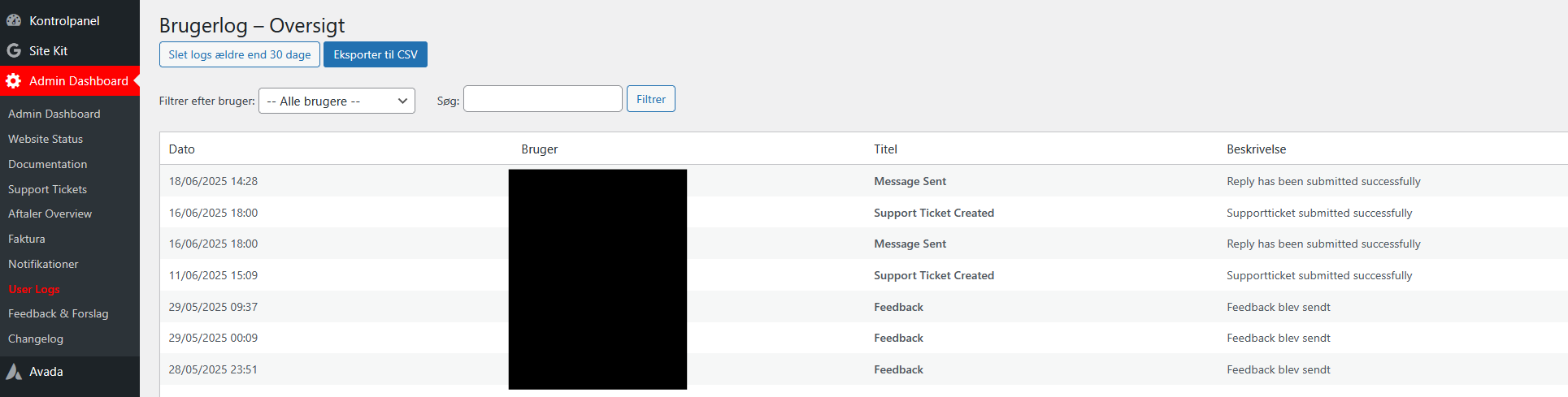Open Feedback & Forslag submenu
Screen dimensions: 1568x397
click(59, 313)
